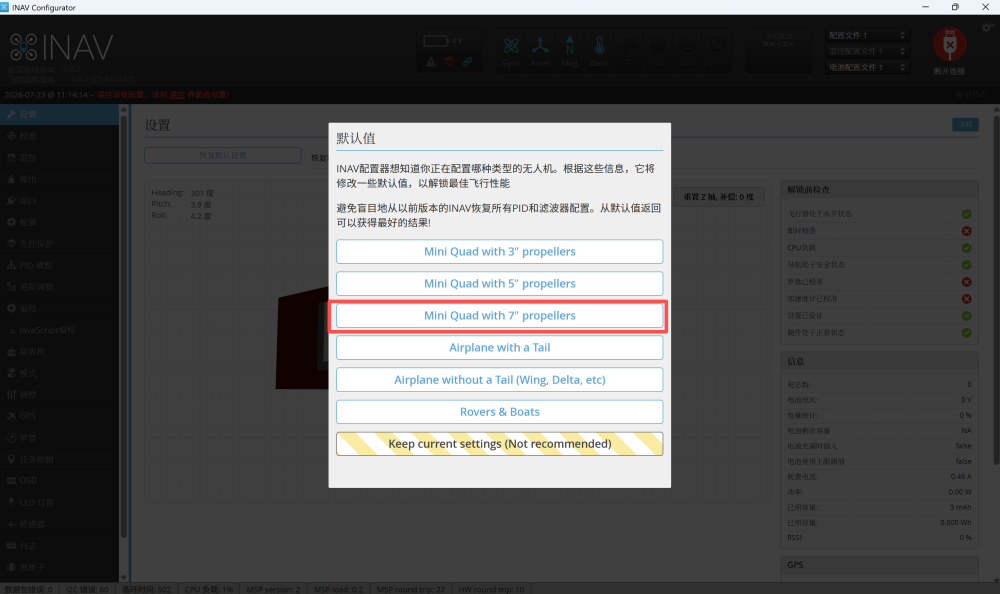Select Airplane with a Tail defaults
Image resolution: width=1000 pixels, height=594 pixels.
(x=499, y=348)
